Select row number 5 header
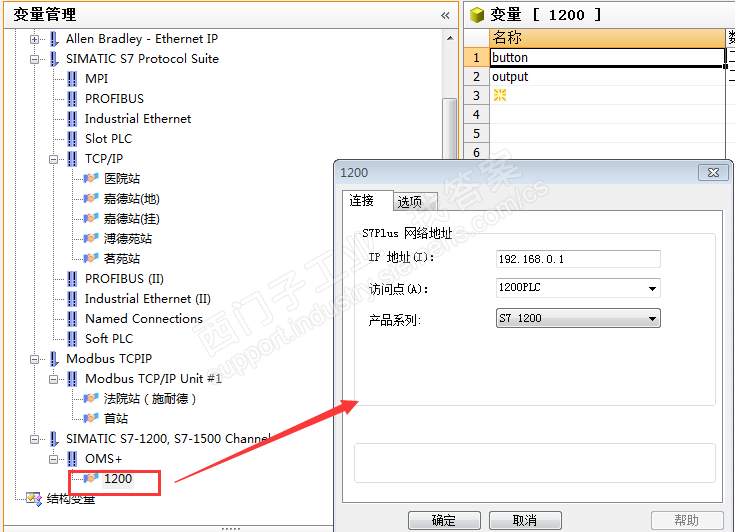Viewport: 735px width, 532px height. coord(476,134)
